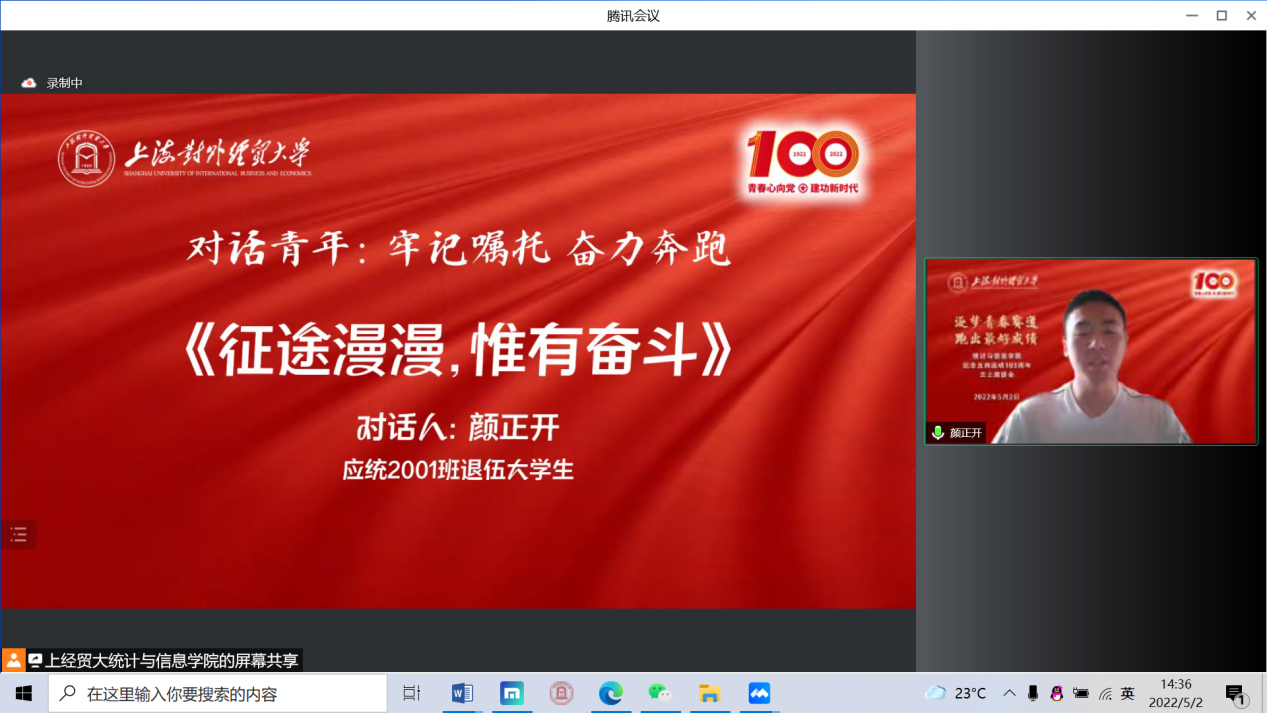Viewport: 1267px width, 713px height.
Task: Expand the hidden system tray icons chevron
Action: pos(1009,693)
